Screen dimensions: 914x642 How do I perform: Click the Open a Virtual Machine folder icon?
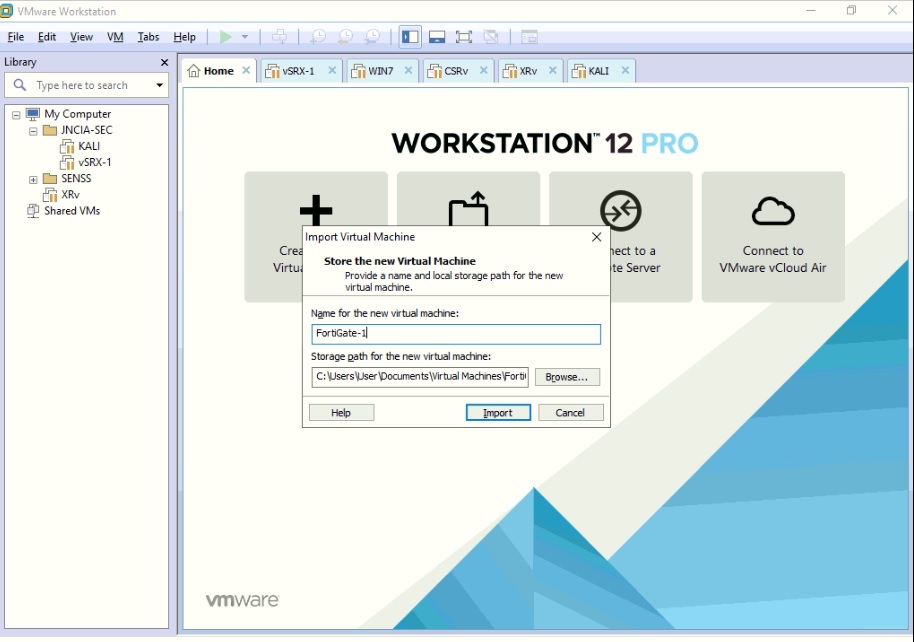(x=468, y=208)
